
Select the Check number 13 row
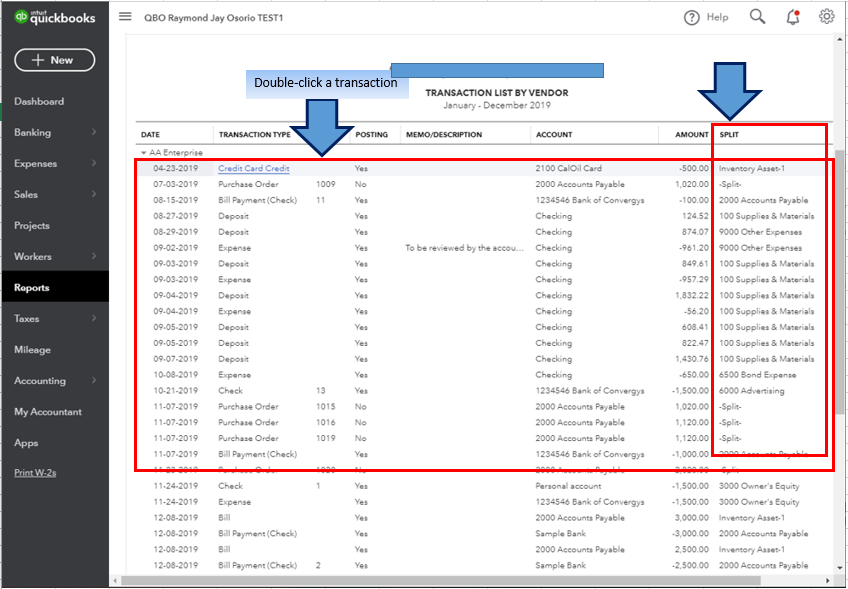(482, 391)
